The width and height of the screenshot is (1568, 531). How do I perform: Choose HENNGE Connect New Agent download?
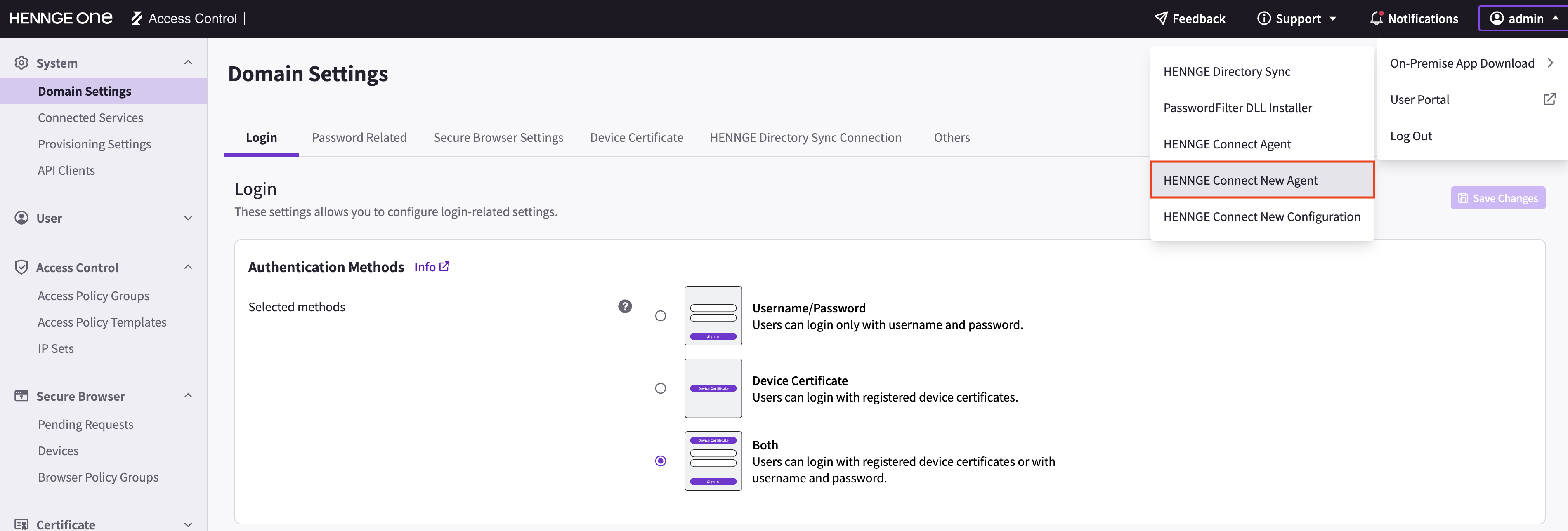click(1261, 180)
